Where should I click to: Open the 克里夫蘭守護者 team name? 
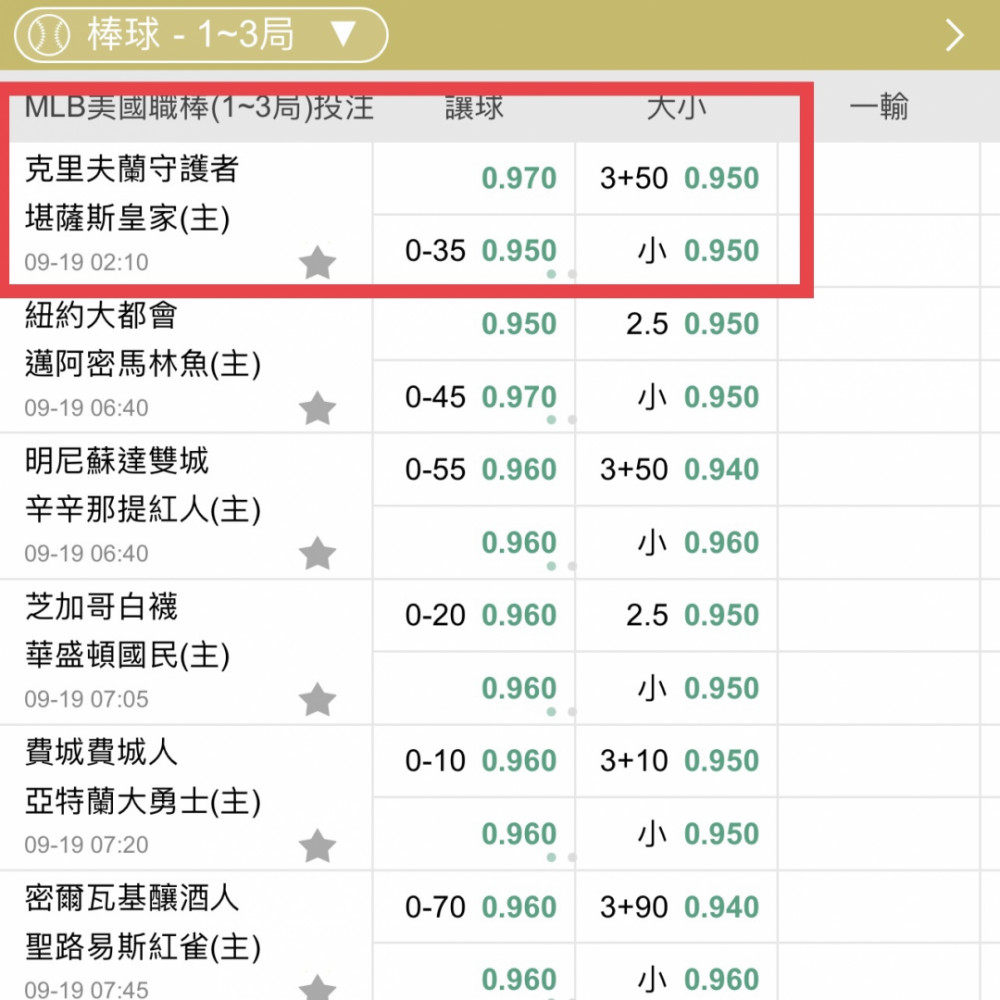point(132,169)
